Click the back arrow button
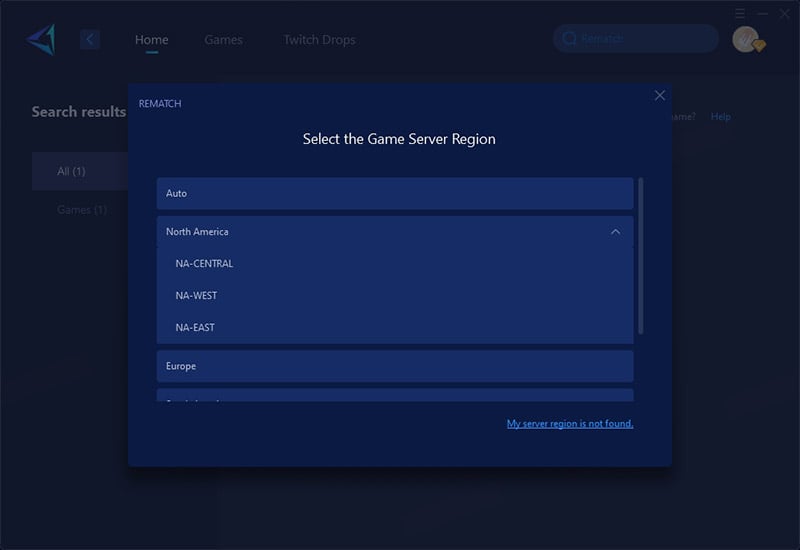This screenshot has height=550, width=800. (x=90, y=39)
